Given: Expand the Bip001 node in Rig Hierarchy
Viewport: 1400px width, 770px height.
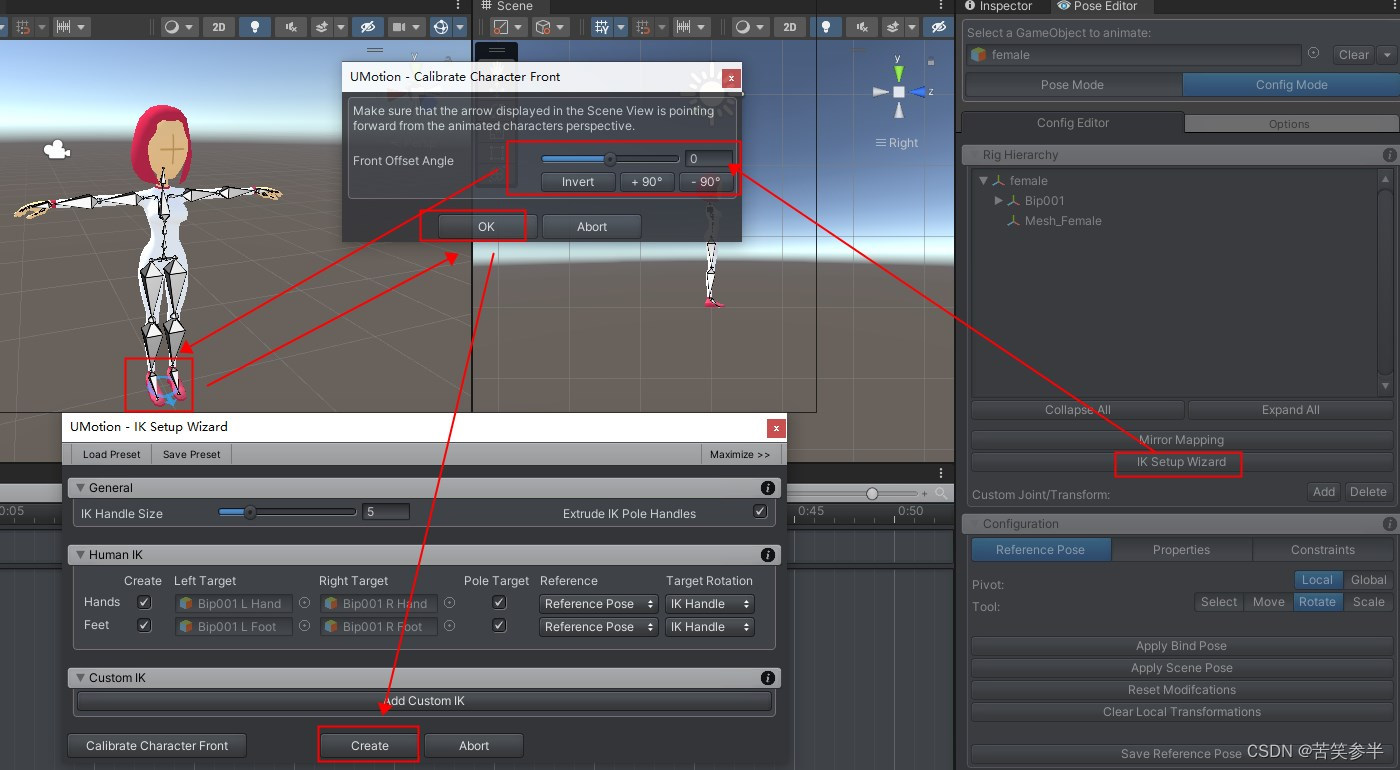Looking at the screenshot, I should 996,200.
